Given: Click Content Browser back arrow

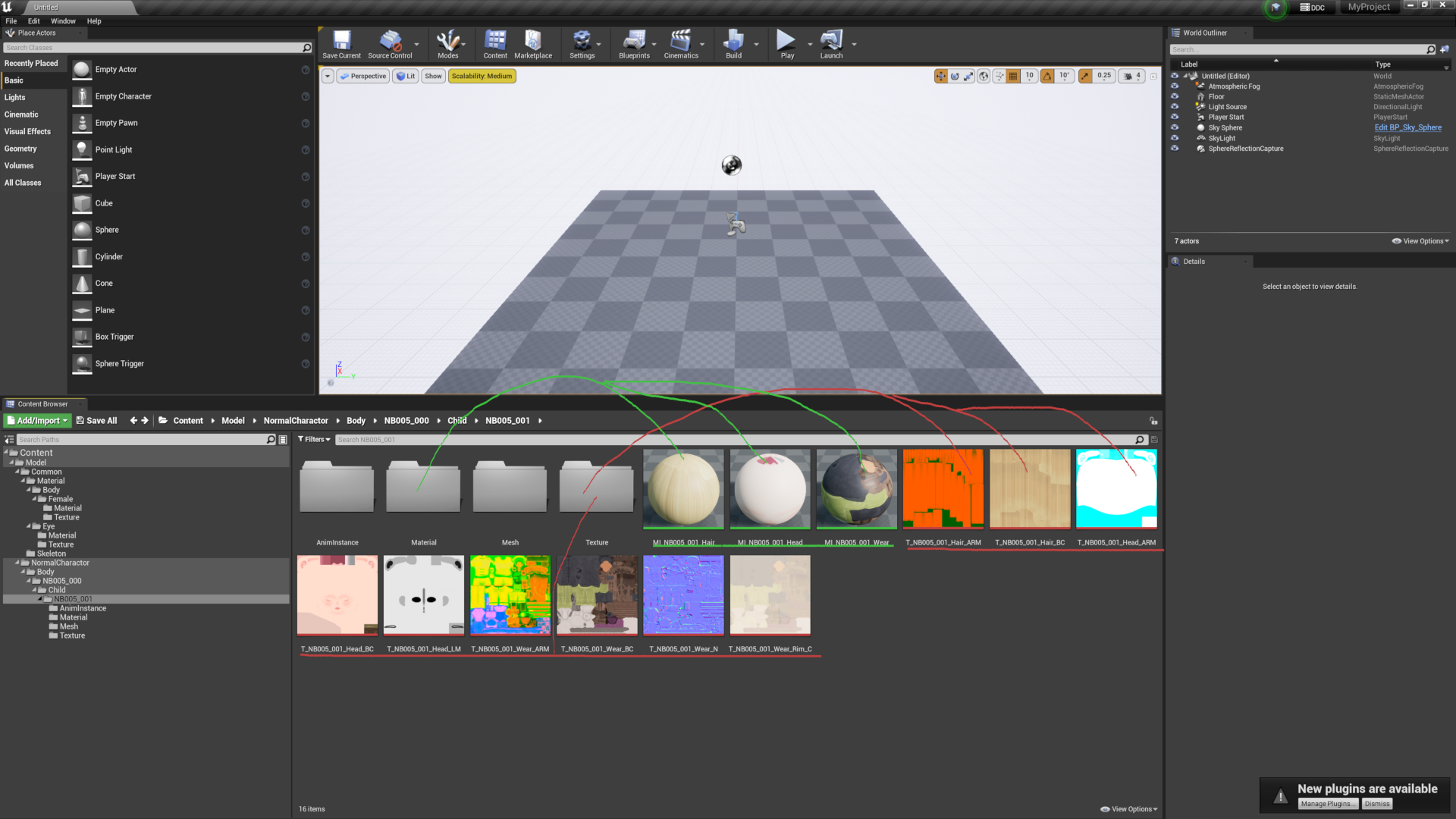Looking at the screenshot, I should (133, 420).
